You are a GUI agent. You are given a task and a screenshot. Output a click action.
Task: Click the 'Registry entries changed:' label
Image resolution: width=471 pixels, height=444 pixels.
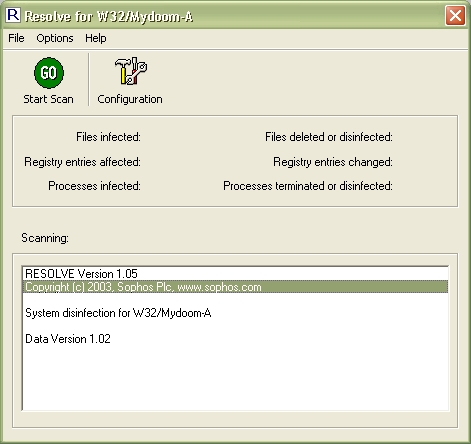point(333,162)
